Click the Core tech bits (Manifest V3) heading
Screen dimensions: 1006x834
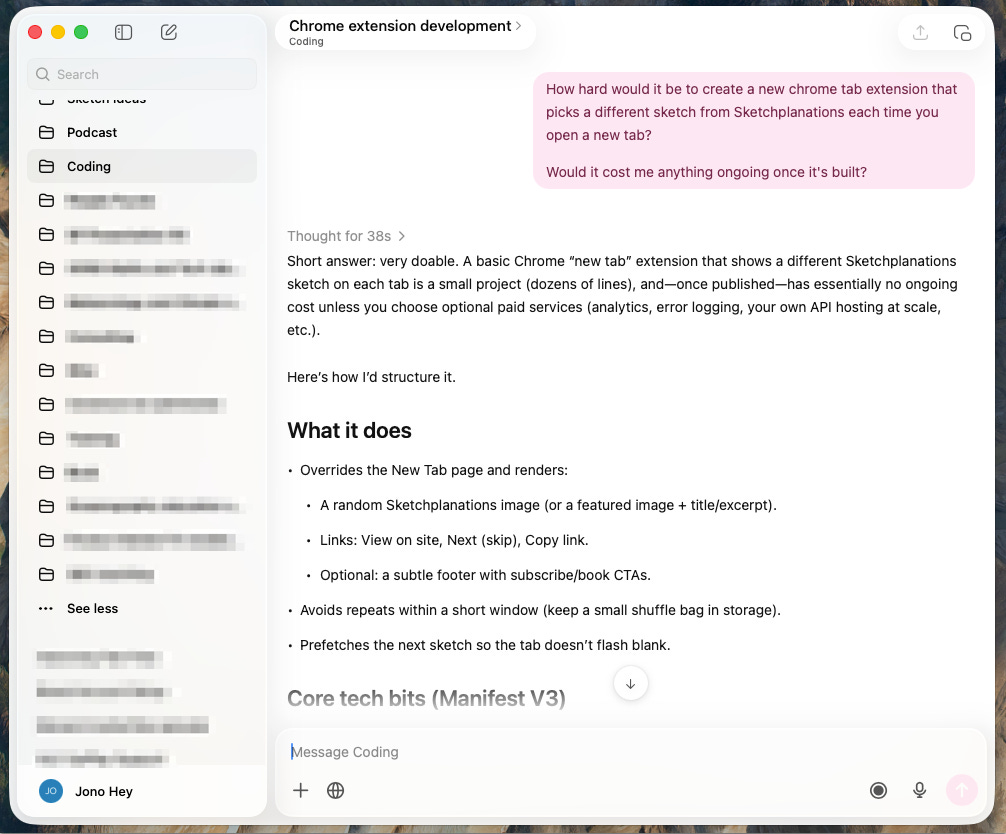(x=426, y=698)
